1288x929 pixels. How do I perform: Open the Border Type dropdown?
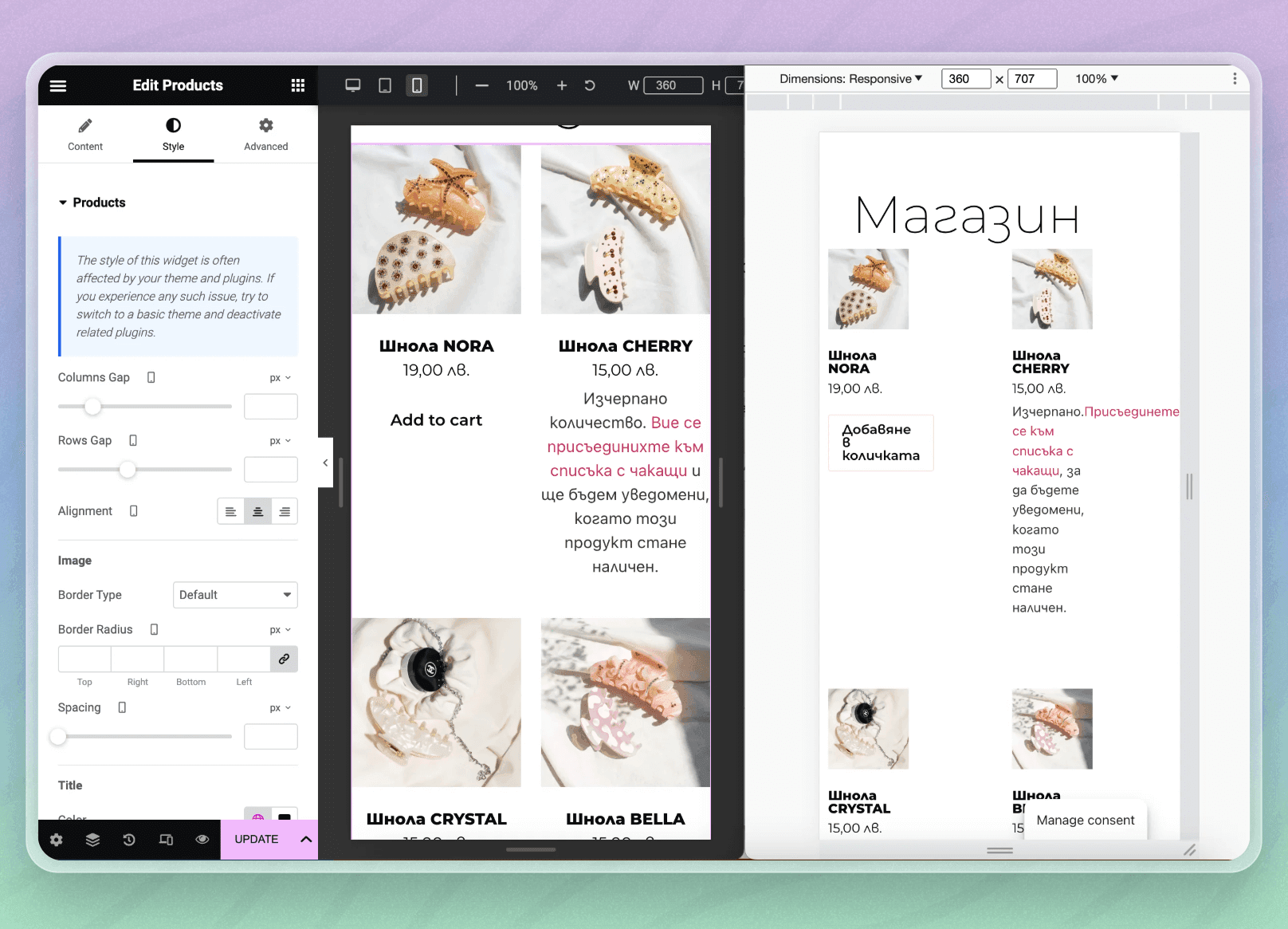click(x=235, y=595)
